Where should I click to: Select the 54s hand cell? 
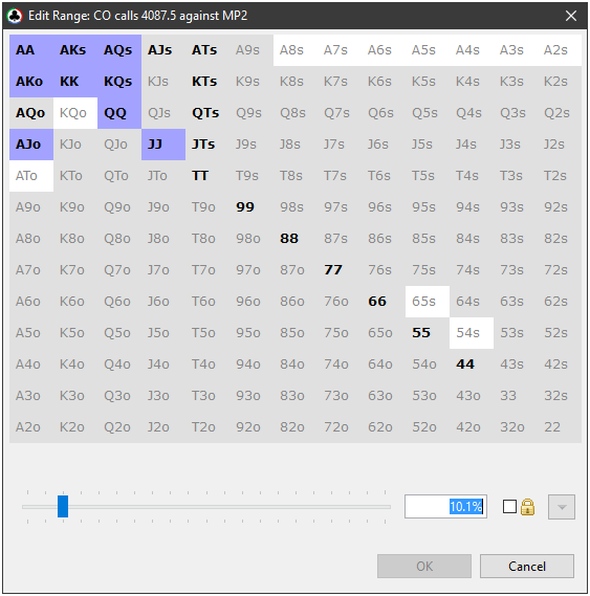pos(471,333)
